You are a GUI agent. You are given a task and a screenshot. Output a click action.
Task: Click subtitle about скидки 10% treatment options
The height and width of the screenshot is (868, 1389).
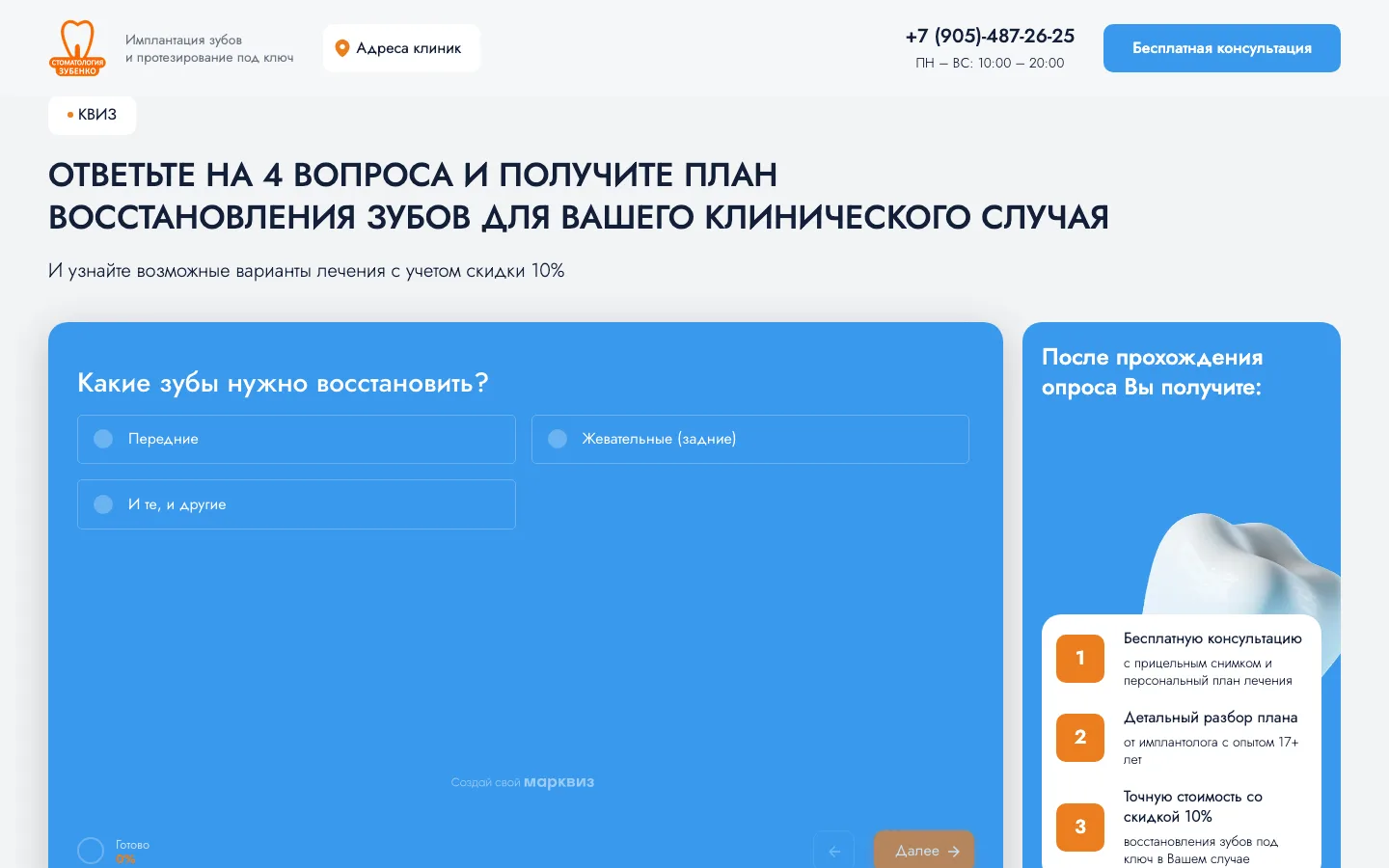point(306,271)
